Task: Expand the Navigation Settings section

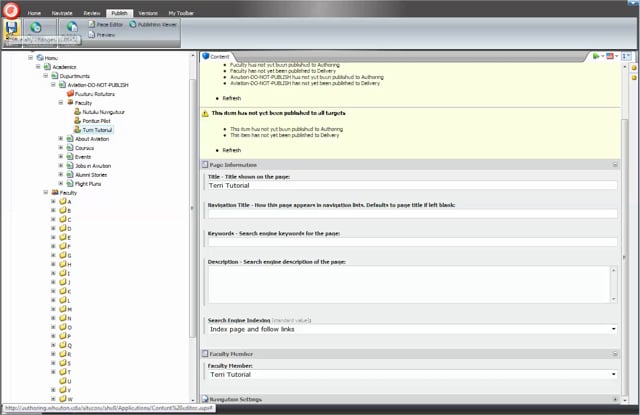Action: 615,399
